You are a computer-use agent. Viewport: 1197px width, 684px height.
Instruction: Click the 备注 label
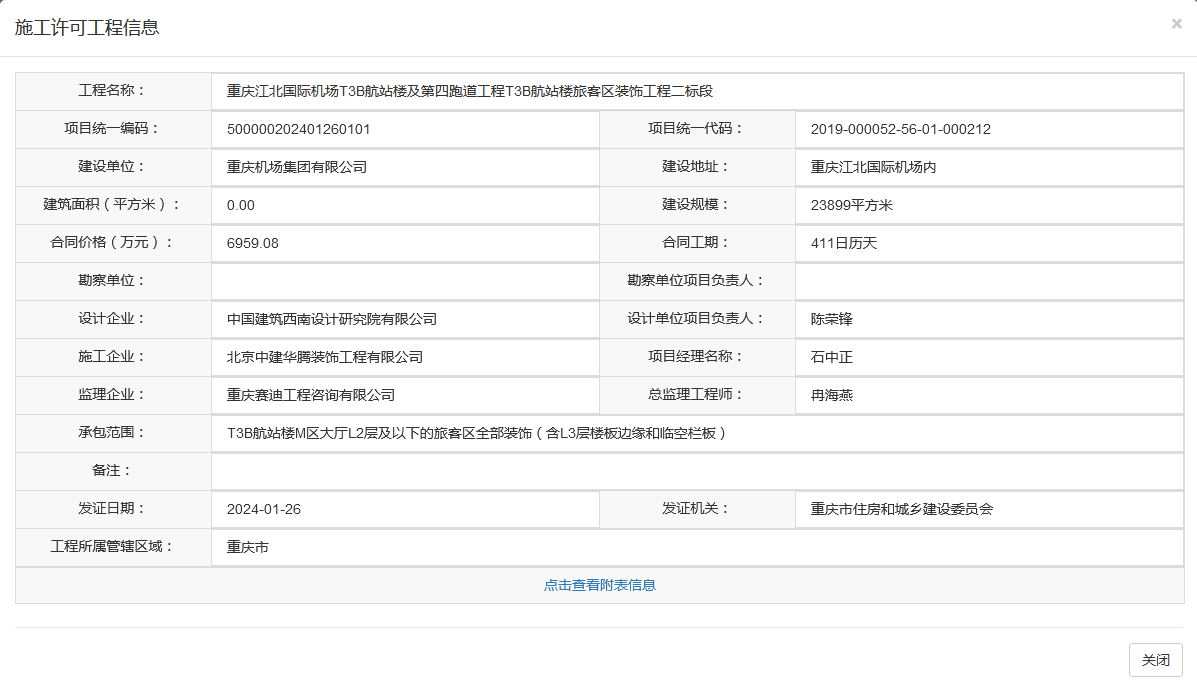coord(112,470)
